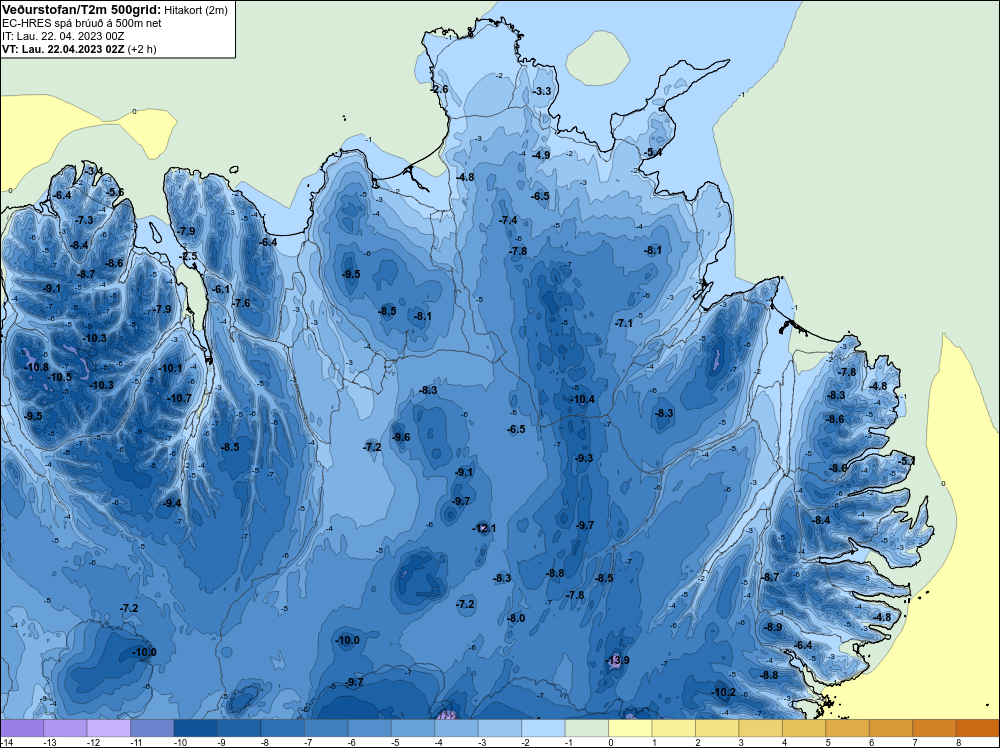
Task: Click the 6 orange legend swatch
Action: coord(891,728)
